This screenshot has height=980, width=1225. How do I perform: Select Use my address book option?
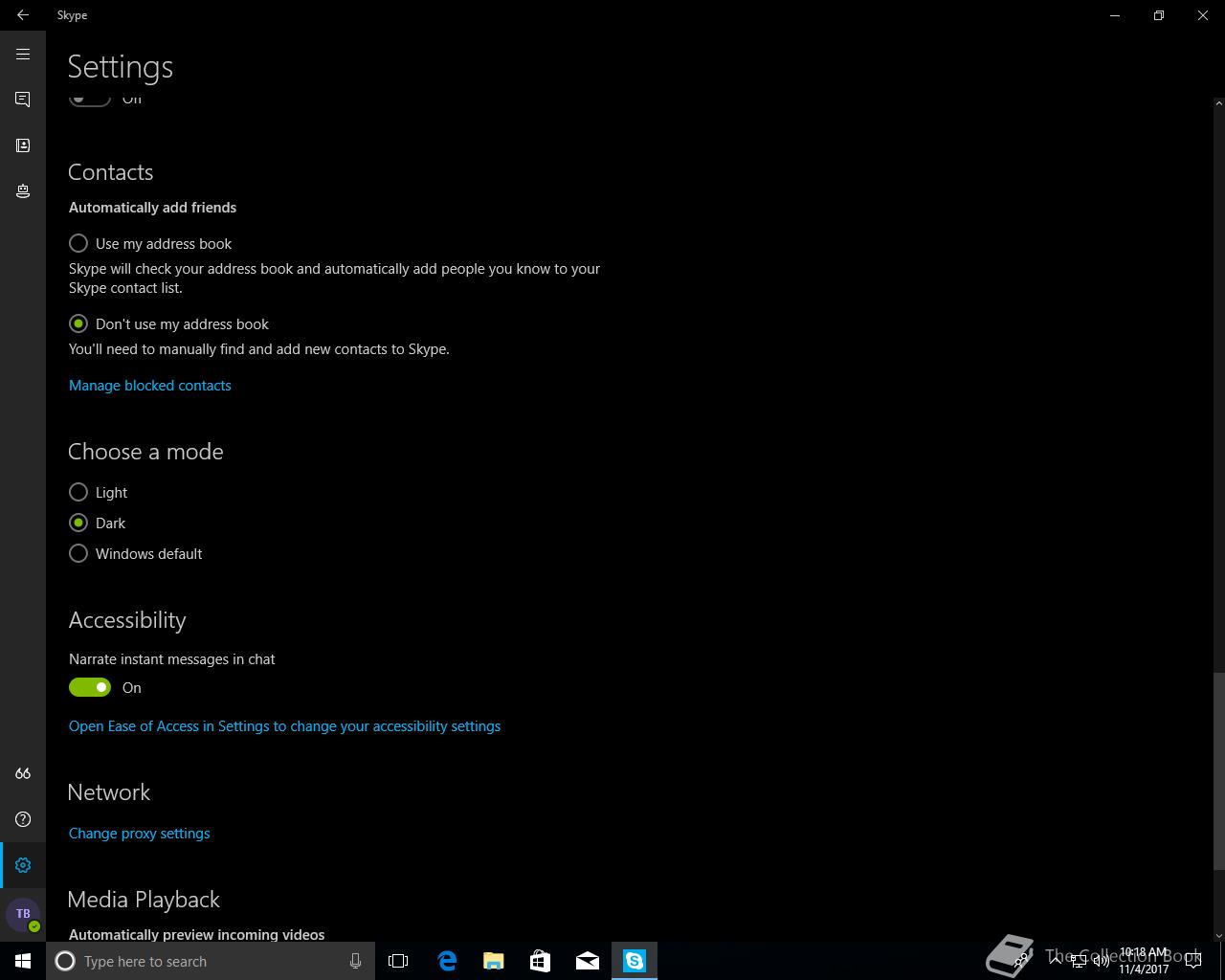151,243
